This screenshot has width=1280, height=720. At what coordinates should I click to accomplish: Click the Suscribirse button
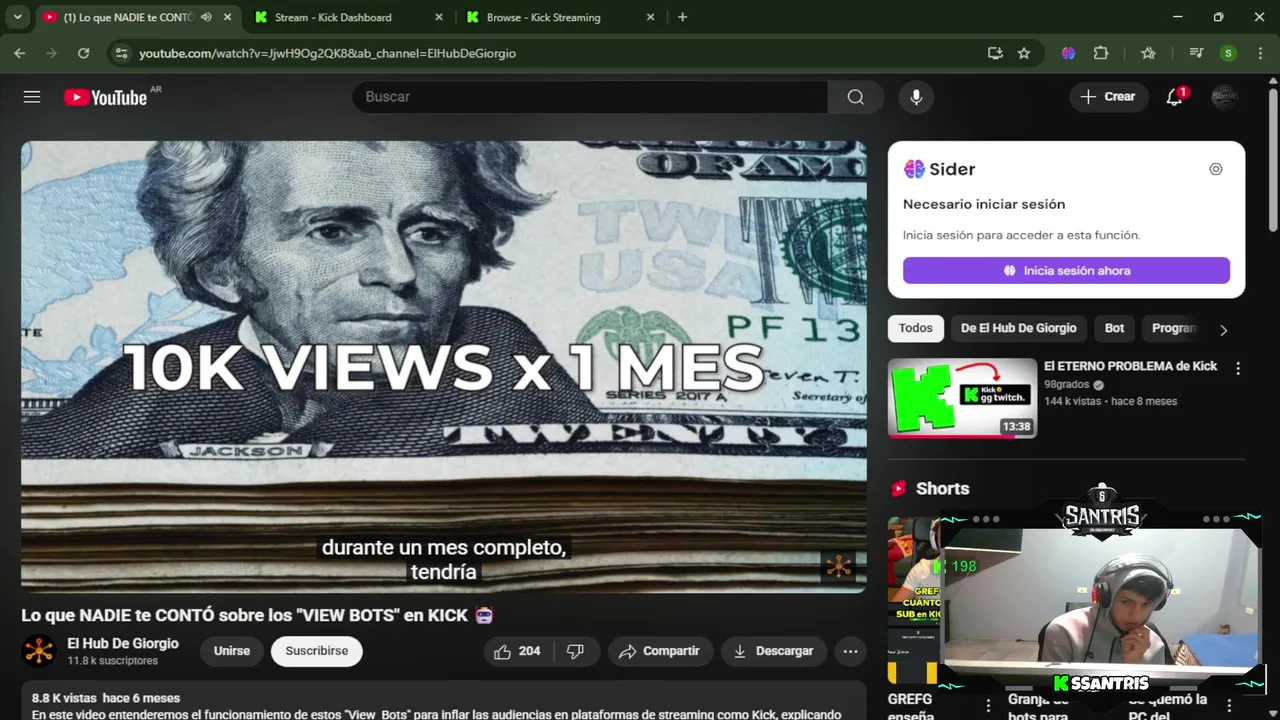tap(317, 651)
